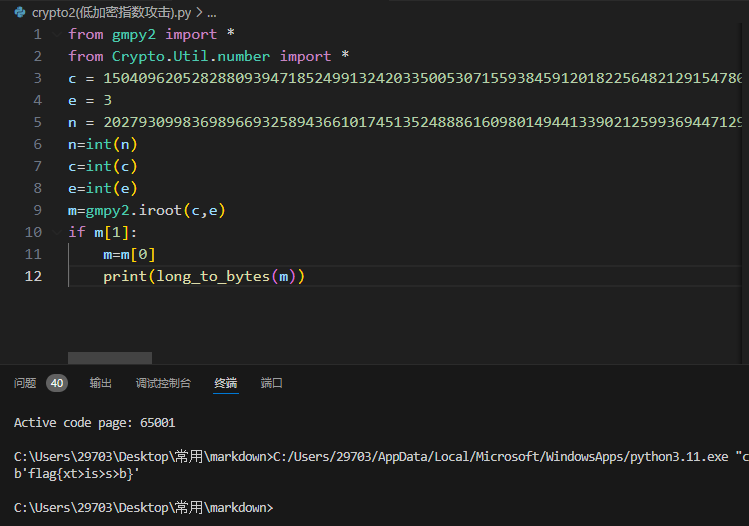
Task: Click the breadcrumb chevron separator
Action: 199,12
